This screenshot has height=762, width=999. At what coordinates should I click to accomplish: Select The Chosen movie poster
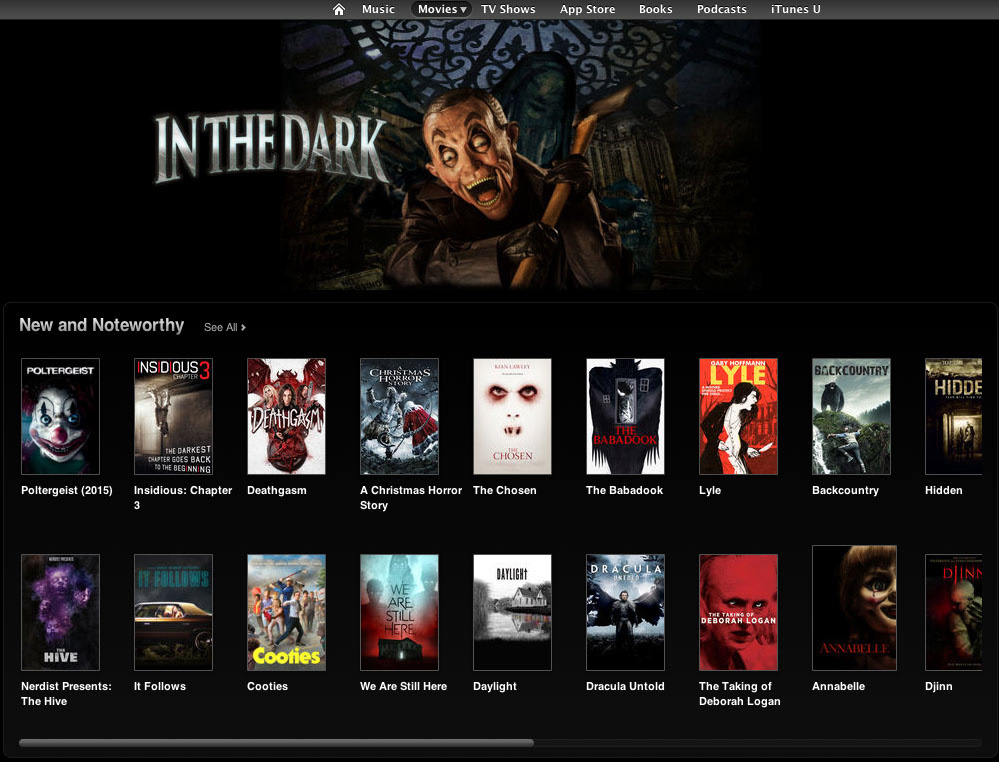click(x=512, y=416)
